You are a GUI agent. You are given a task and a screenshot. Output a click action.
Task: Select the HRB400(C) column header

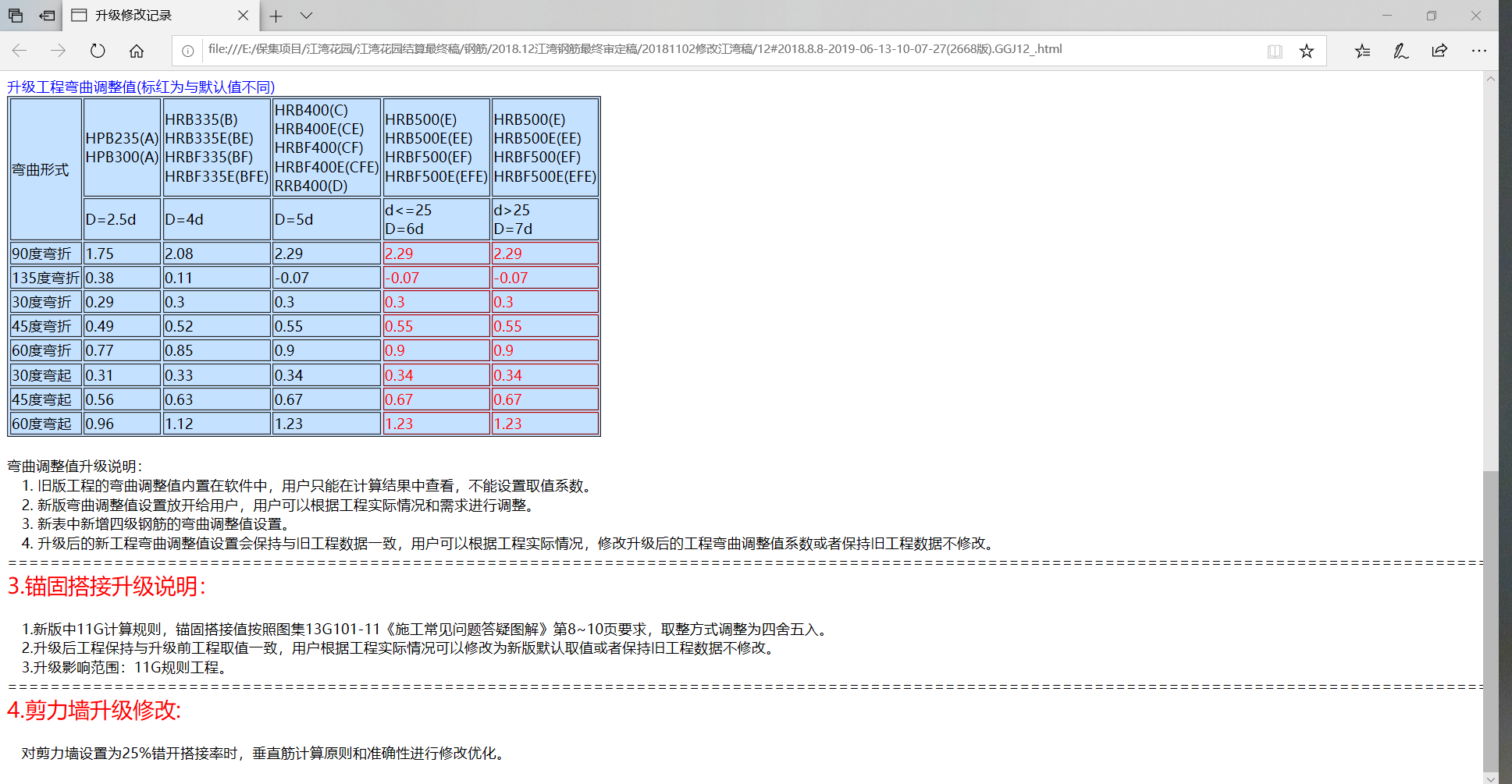[326, 147]
